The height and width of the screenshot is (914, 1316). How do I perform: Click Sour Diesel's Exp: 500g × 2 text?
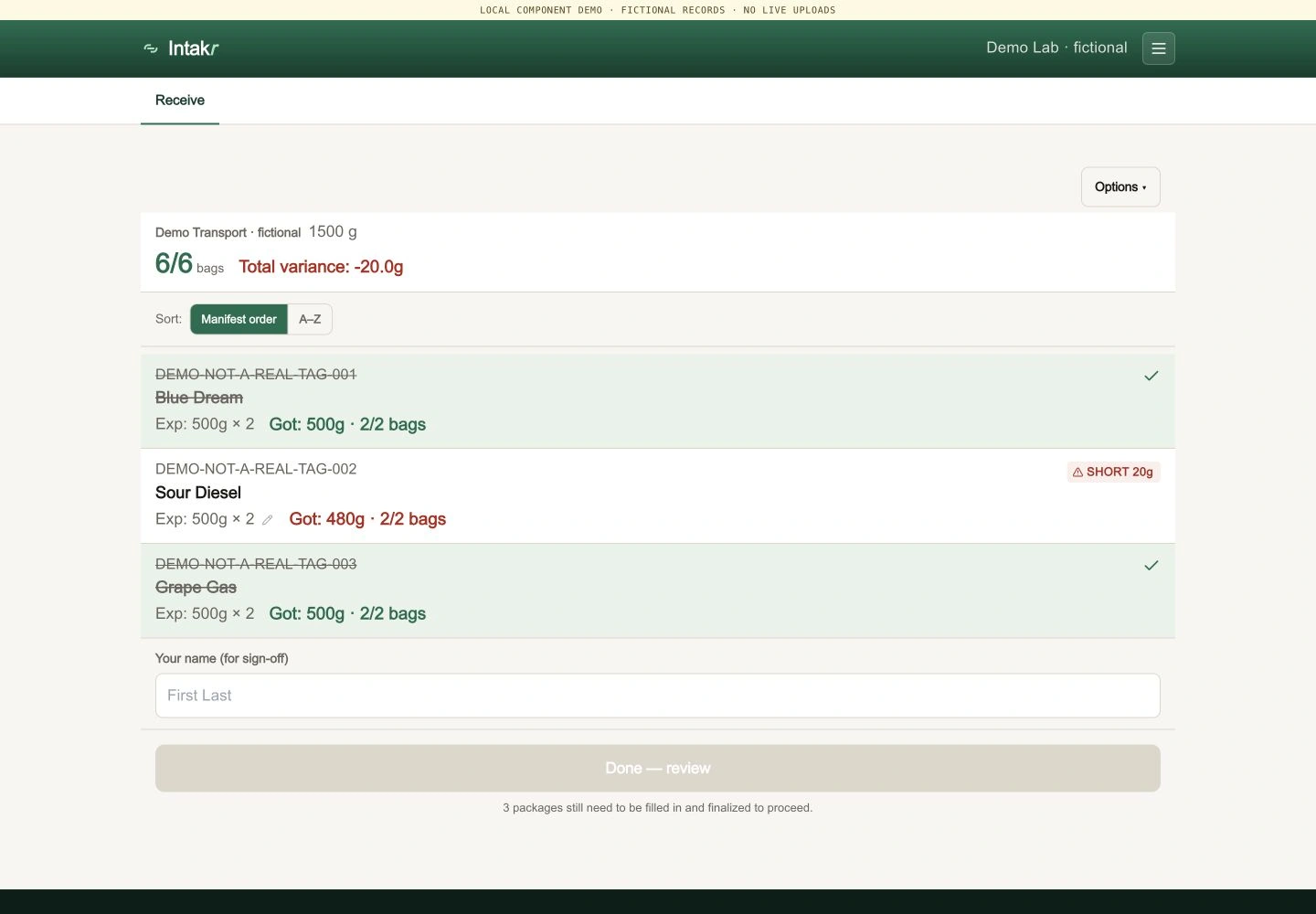coord(205,519)
